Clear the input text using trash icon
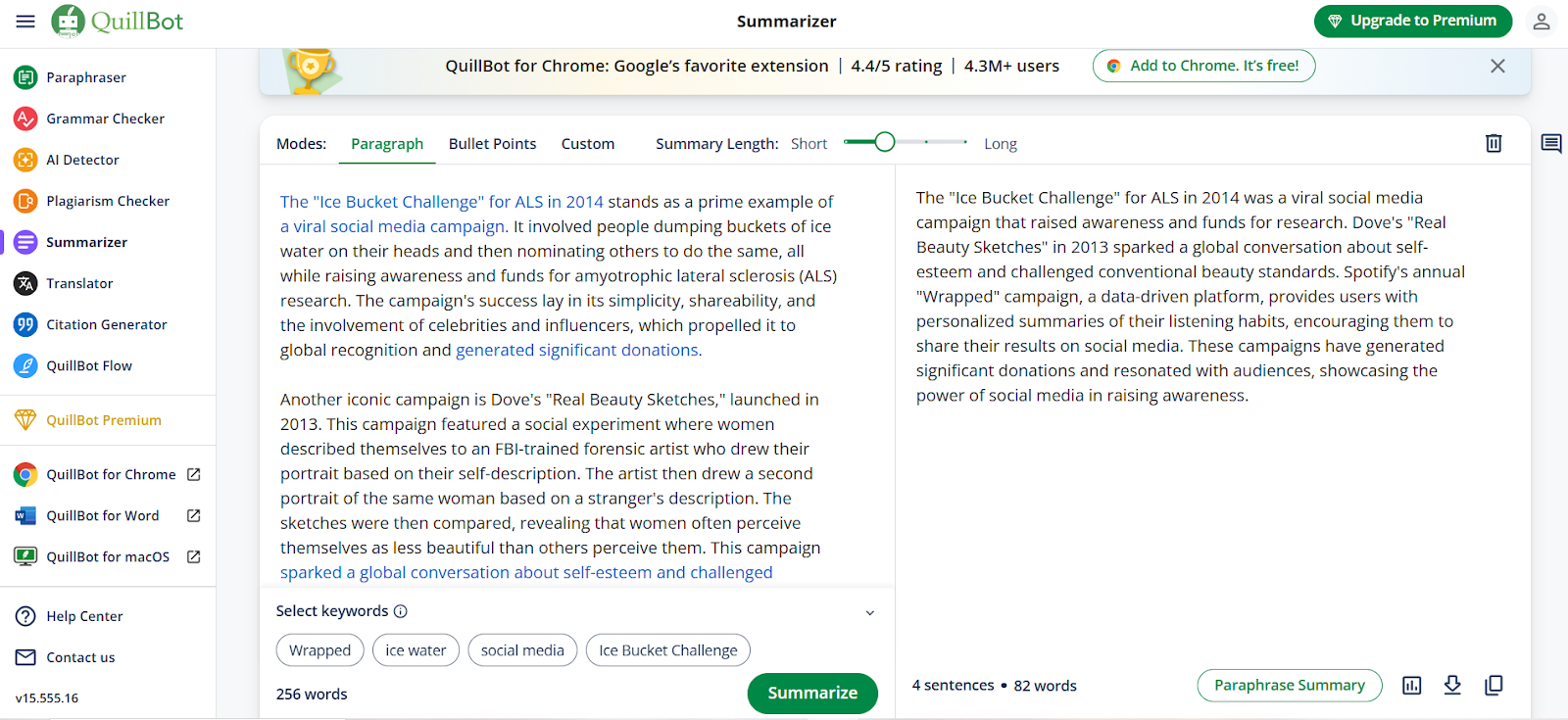This screenshot has width=1568, height=720. (x=1493, y=143)
